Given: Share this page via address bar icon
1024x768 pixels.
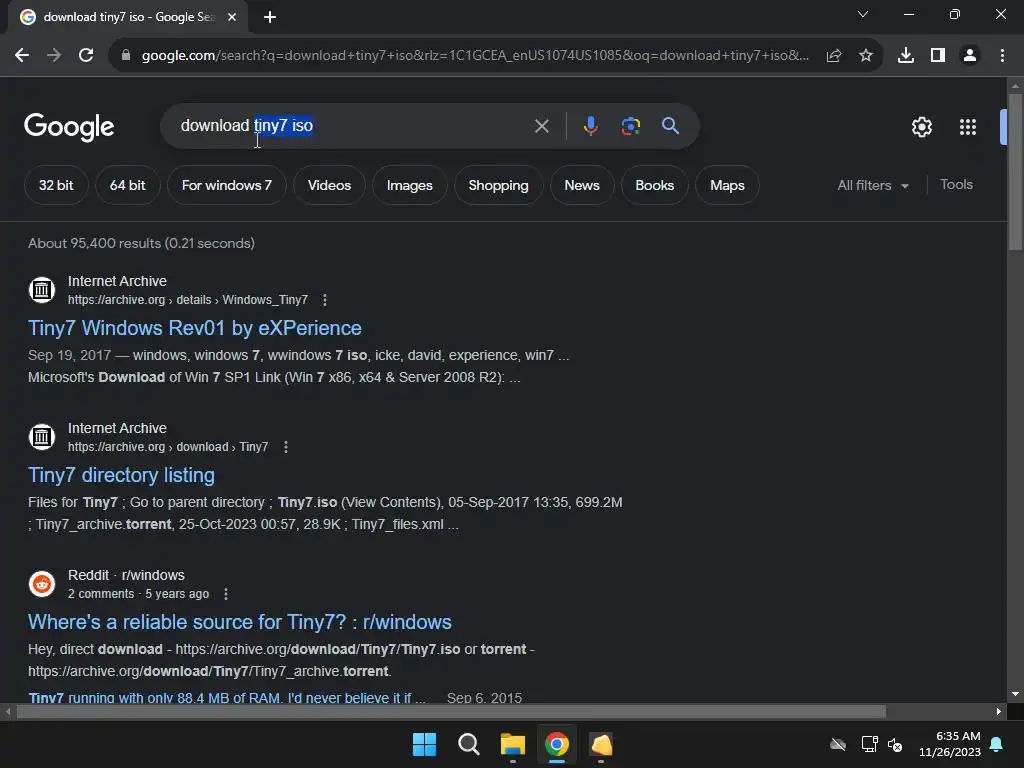Looking at the screenshot, I should coord(834,56).
